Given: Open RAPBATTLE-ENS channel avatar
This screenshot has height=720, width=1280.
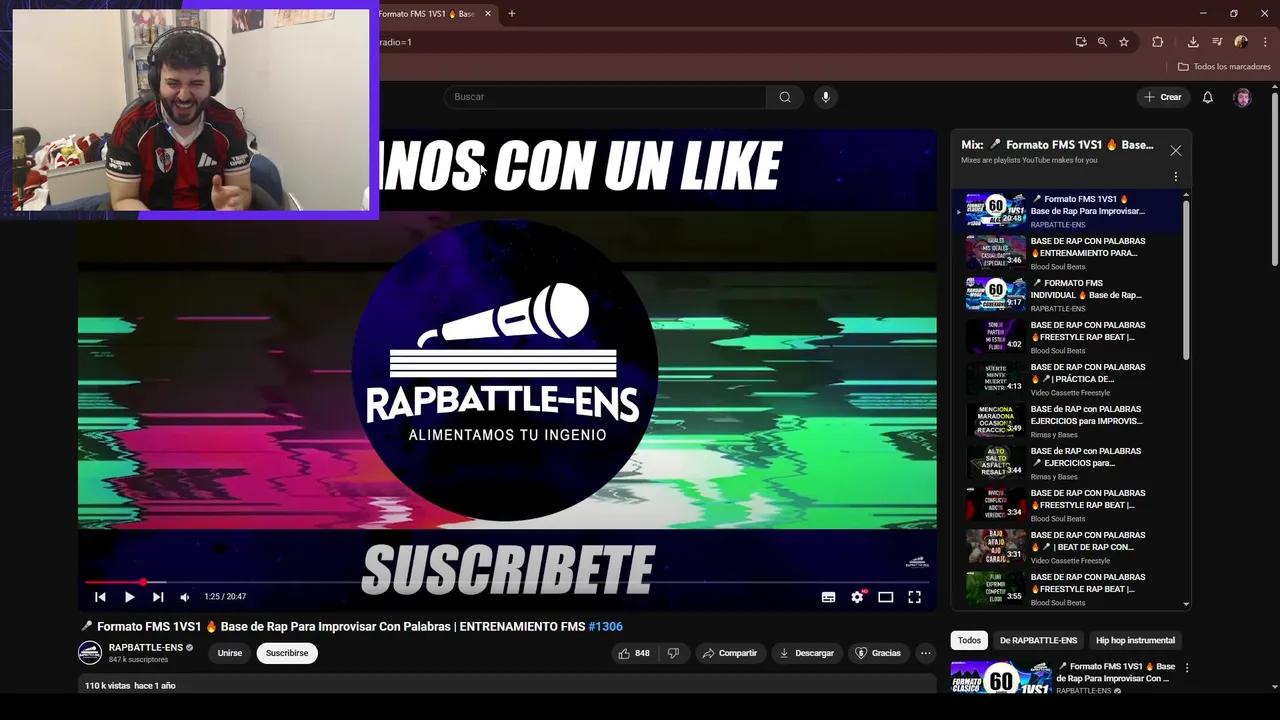Looking at the screenshot, I should pyautogui.click(x=90, y=653).
